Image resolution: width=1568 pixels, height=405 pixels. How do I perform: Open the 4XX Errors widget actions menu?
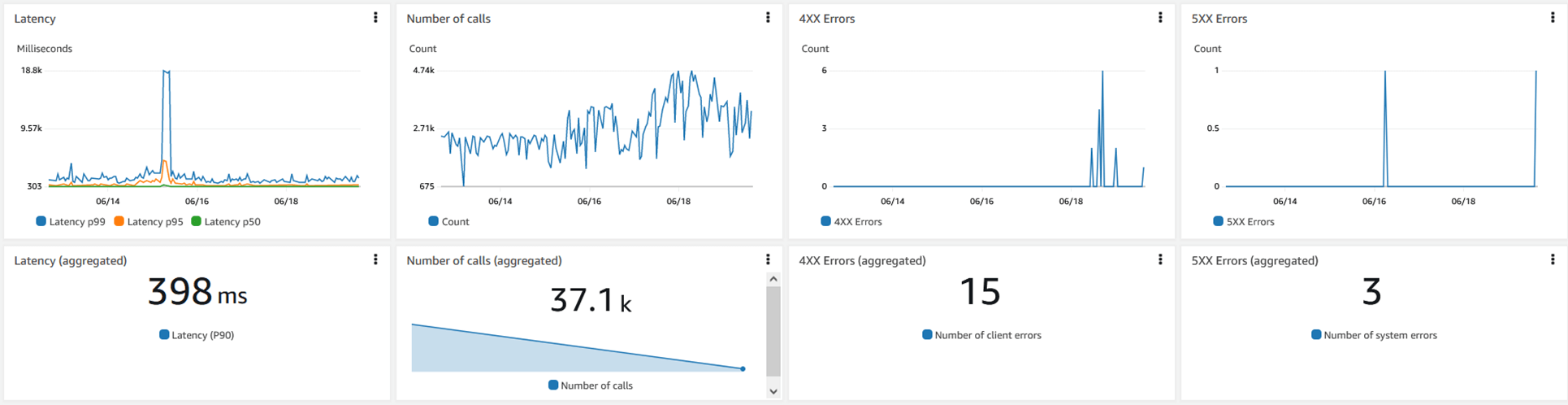click(1160, 18)
